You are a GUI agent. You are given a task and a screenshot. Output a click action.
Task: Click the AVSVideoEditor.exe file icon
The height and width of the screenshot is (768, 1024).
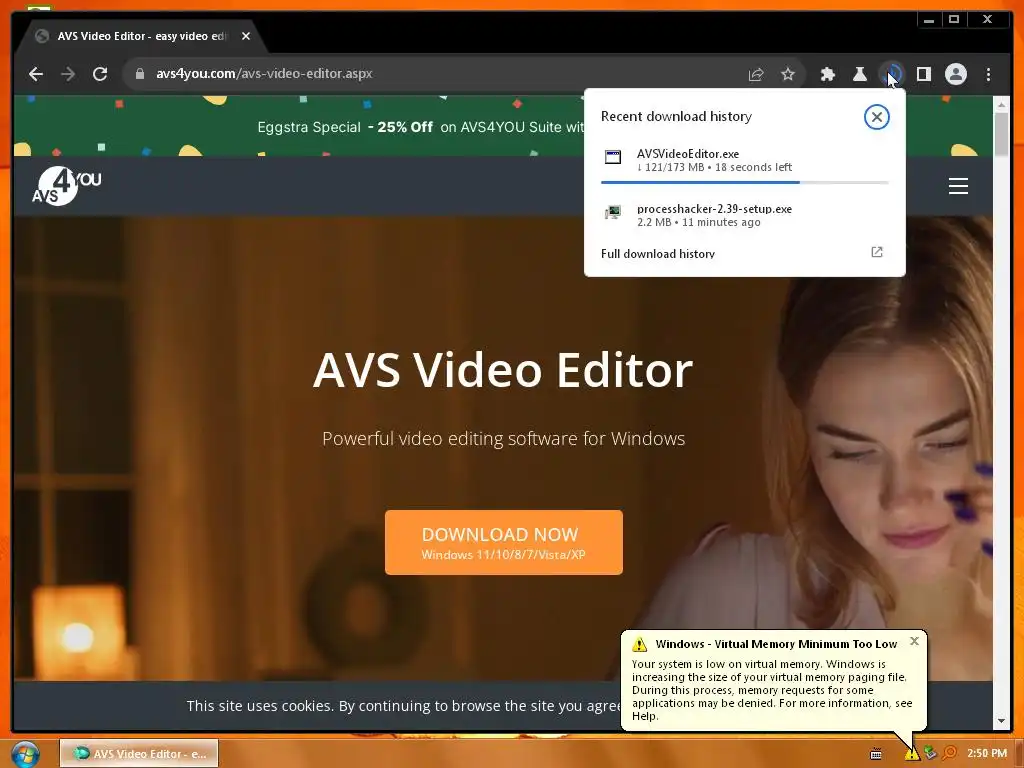[x=613, y=157]
